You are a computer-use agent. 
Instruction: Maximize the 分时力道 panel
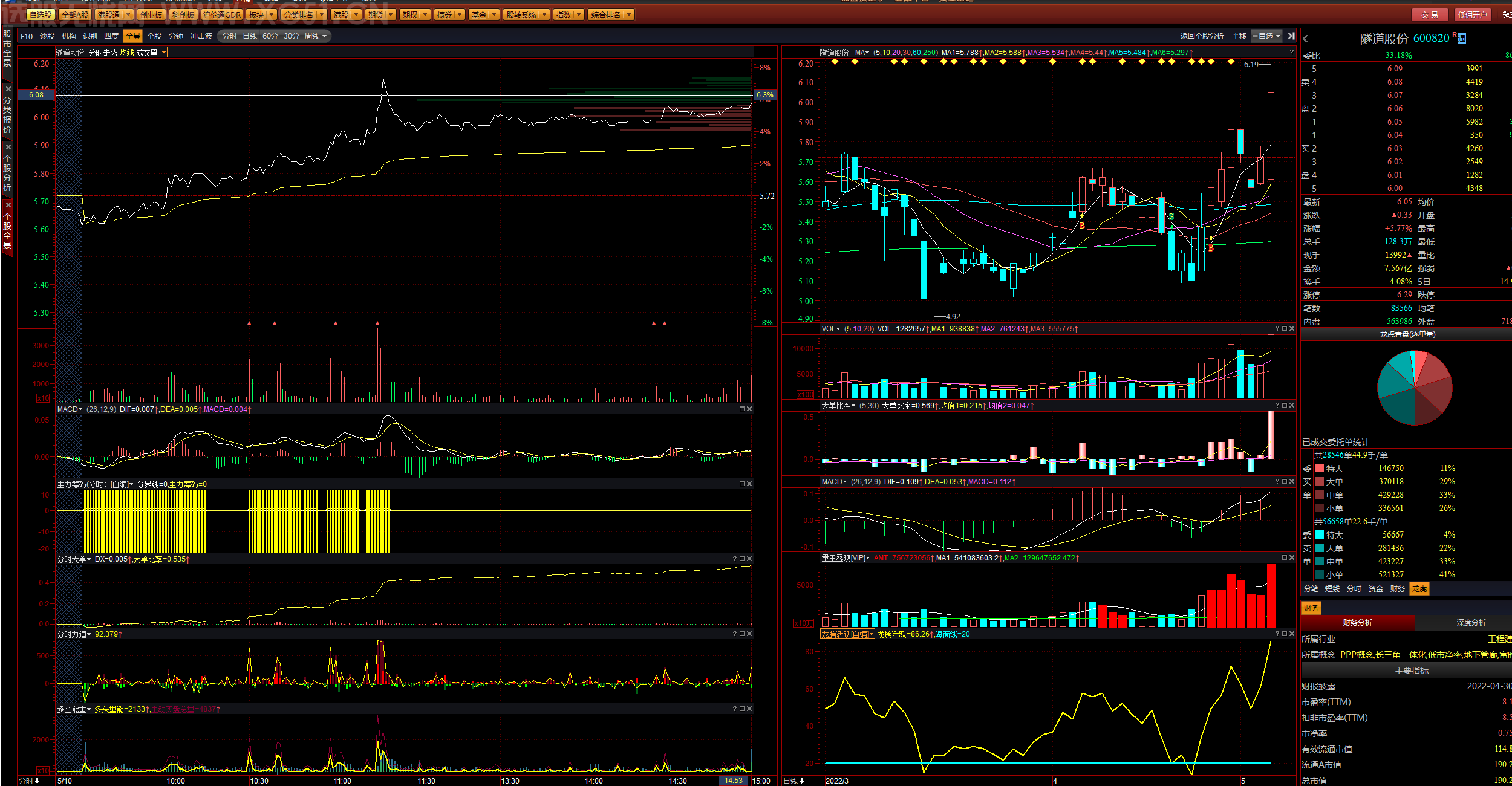[x=742, y=634]
